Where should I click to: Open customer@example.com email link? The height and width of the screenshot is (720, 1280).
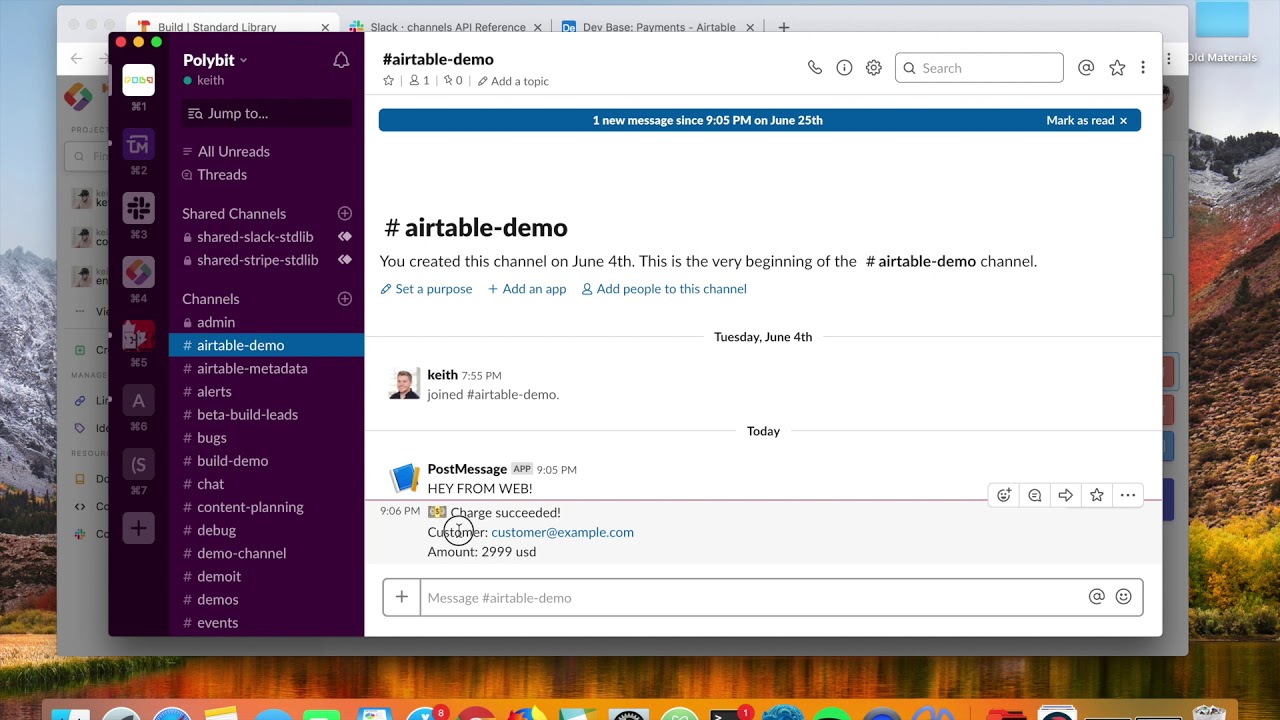click(562, 532)
